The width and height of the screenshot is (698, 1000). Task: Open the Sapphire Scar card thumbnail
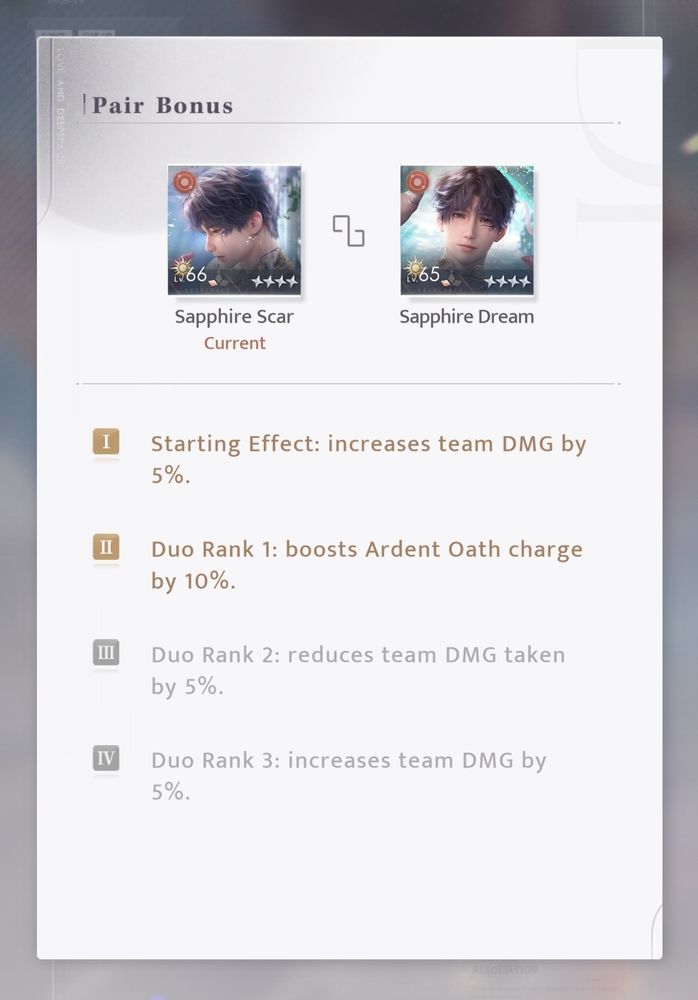(x=234, y=230)
